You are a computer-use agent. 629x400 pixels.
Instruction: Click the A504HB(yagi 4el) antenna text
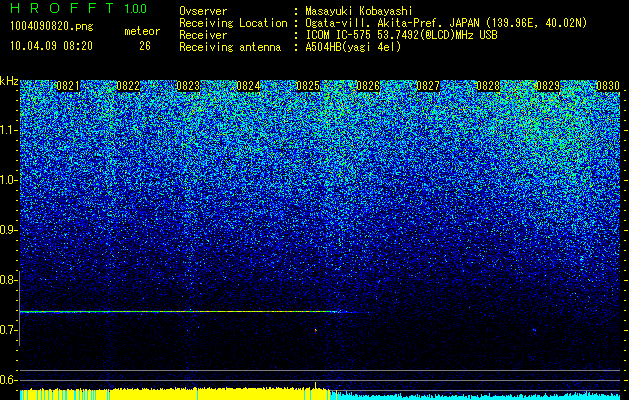(x=353, y=47)
